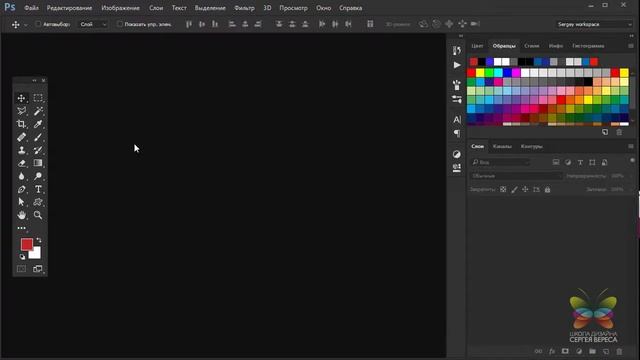This screenshot has height=360, width=640.
Task: Open the Adjustments panel icon
Action: [x=457, y=154]
